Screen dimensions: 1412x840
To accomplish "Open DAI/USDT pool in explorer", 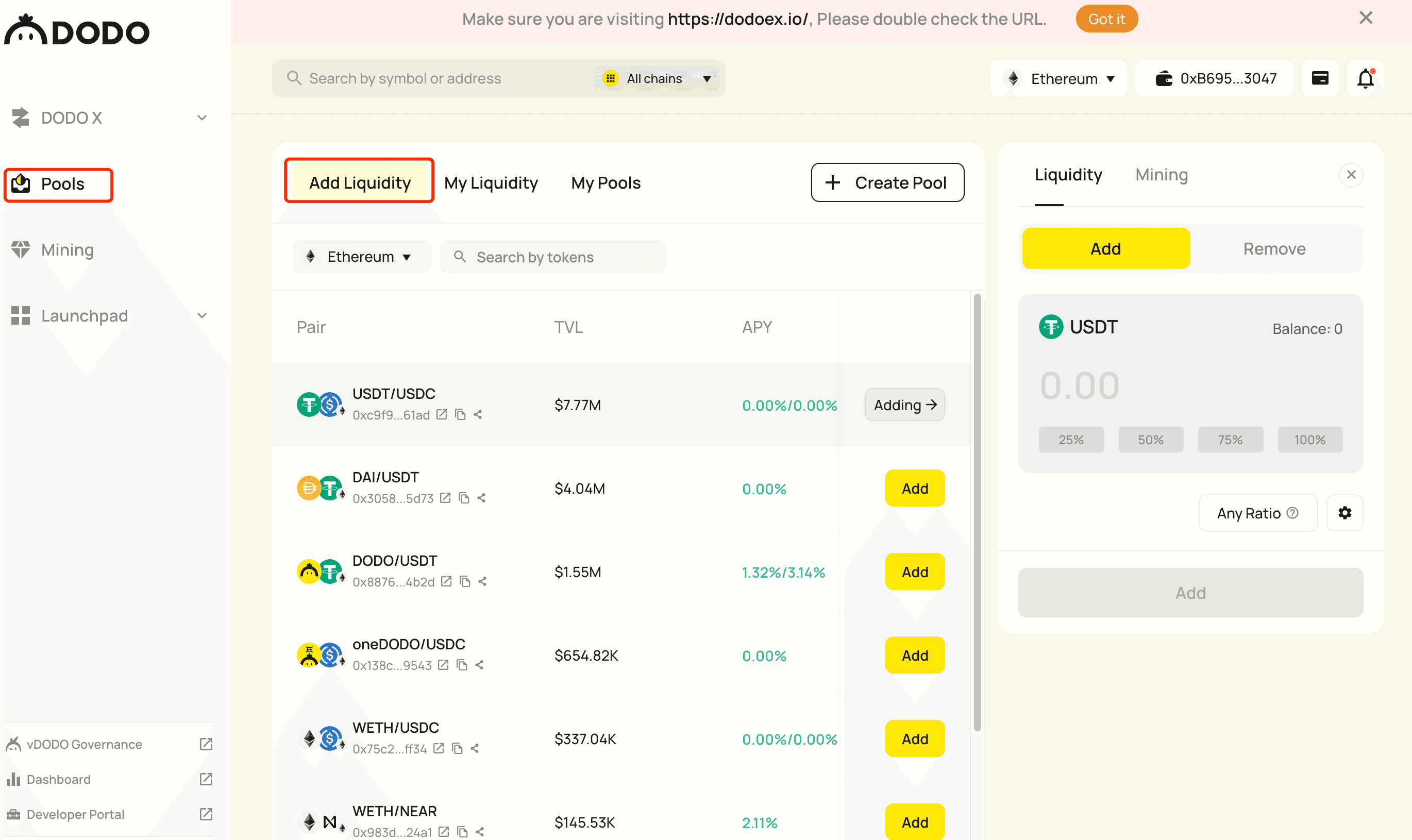I will pos(445,498).
